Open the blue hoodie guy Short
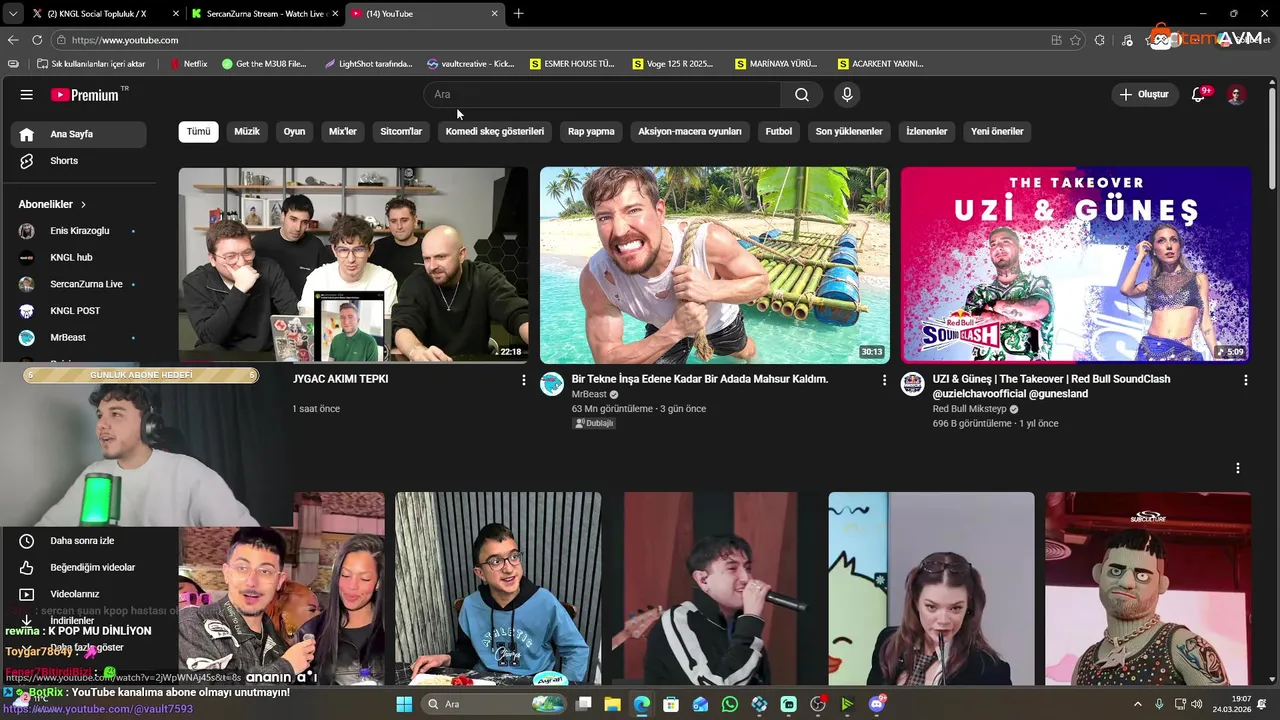Image resolution: width=1280 pixels, height=720 pixels. (497, 588)
